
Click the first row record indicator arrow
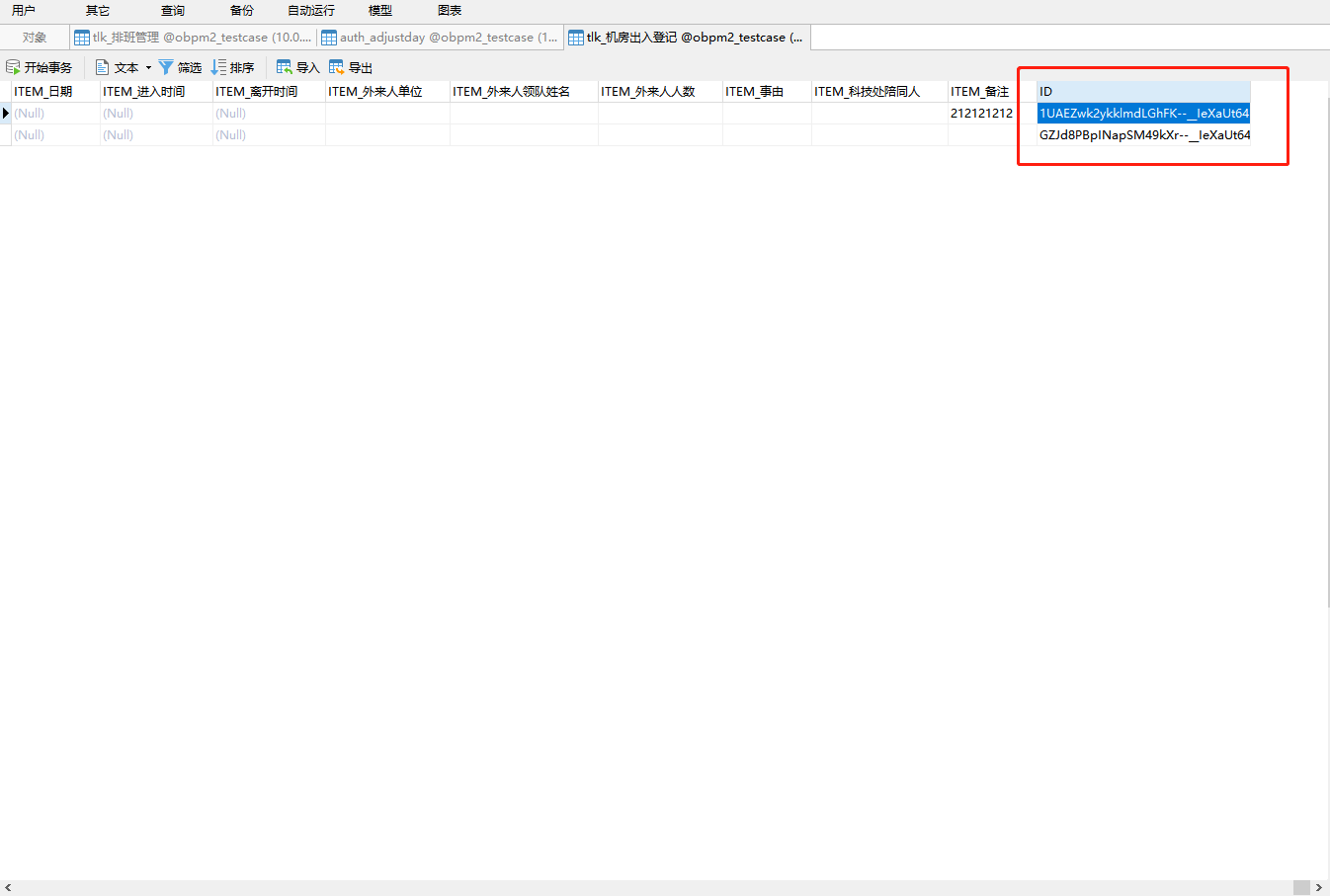tap(6, 114)
